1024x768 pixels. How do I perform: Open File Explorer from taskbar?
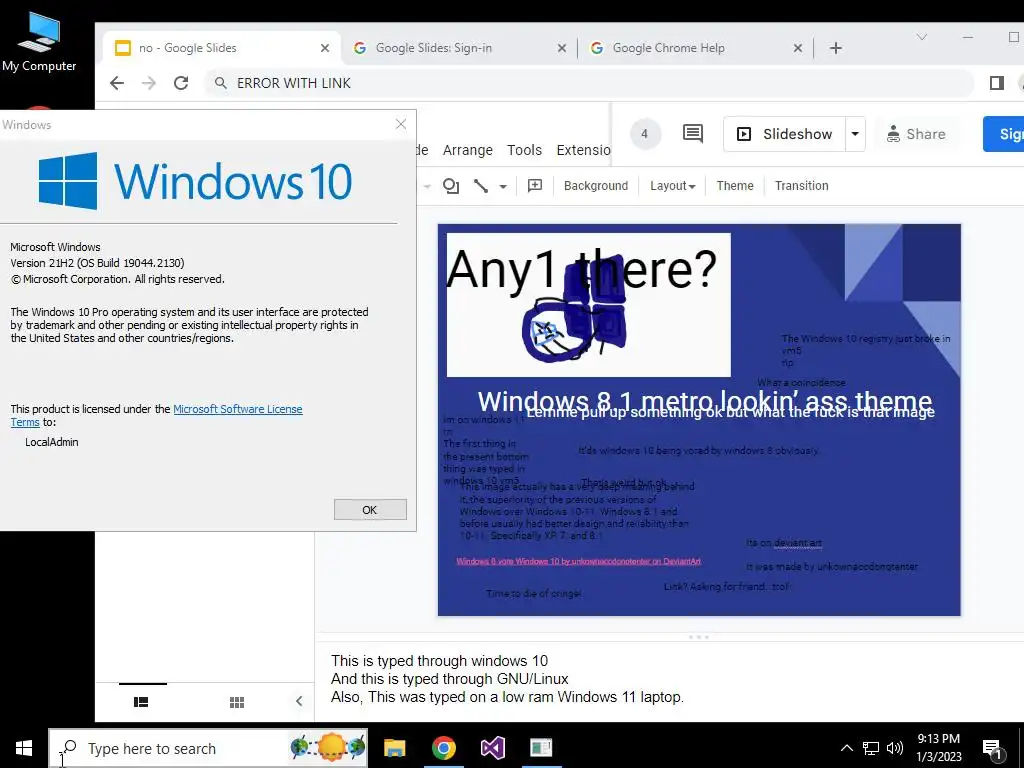(394, 748)
